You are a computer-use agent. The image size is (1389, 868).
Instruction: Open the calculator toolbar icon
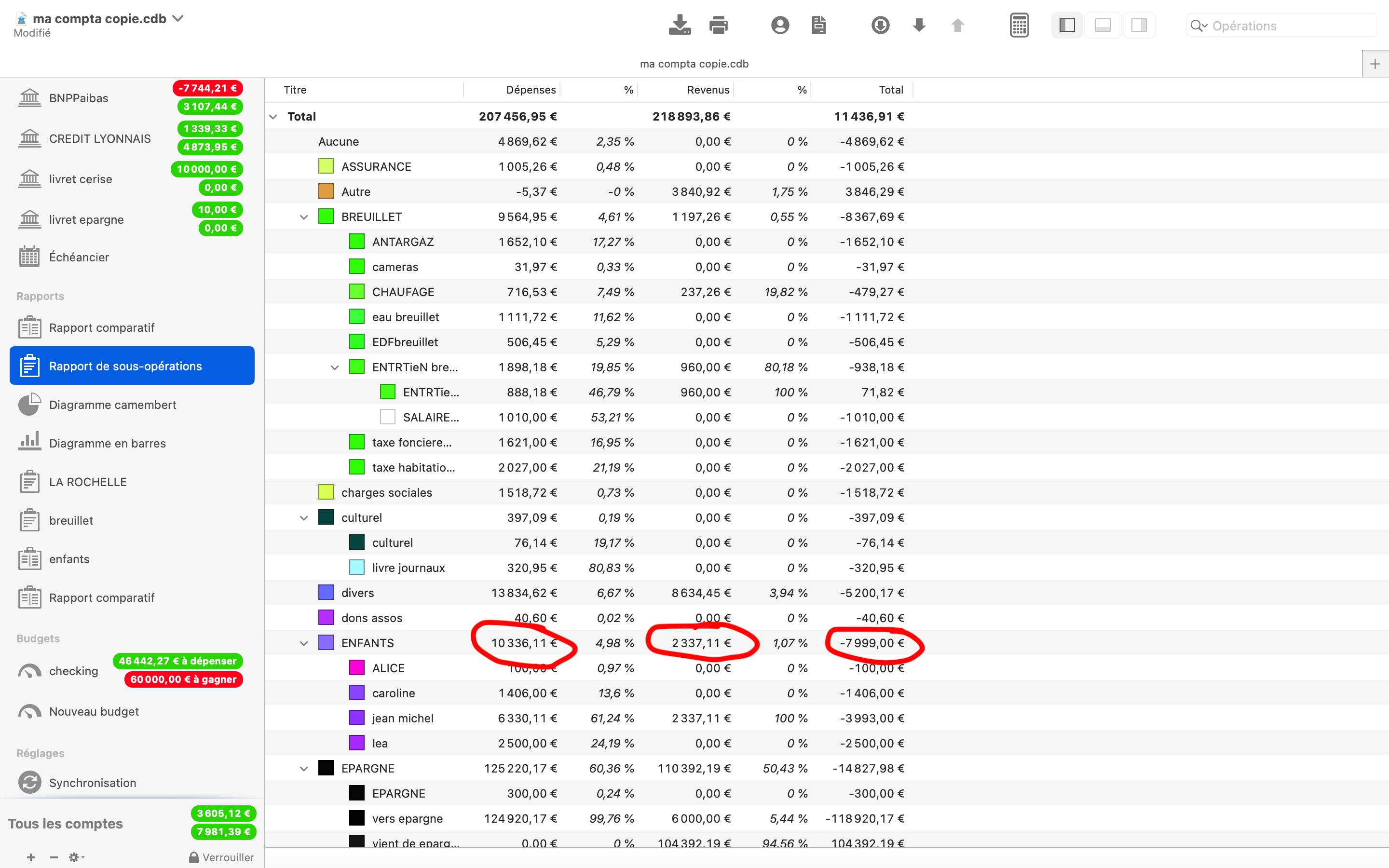1019,25
